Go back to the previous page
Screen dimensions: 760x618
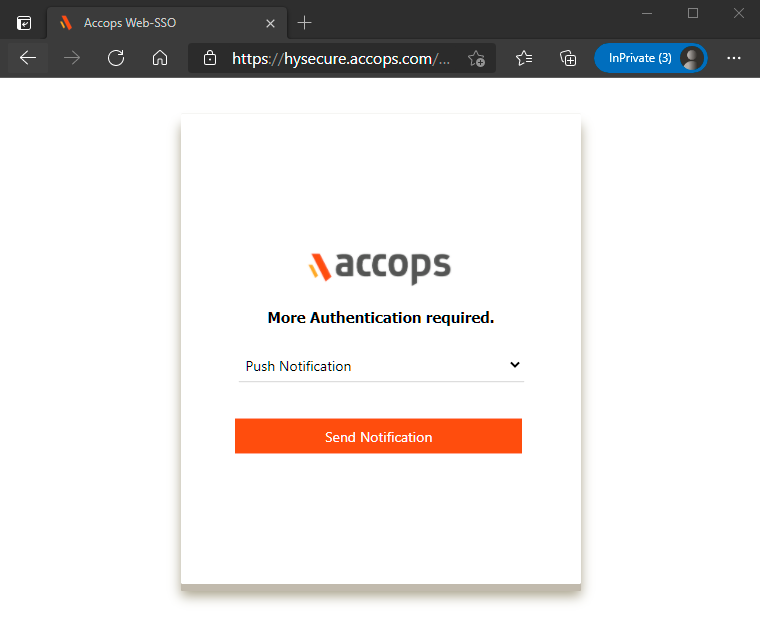pyautogui.click(x=28, y=58)
